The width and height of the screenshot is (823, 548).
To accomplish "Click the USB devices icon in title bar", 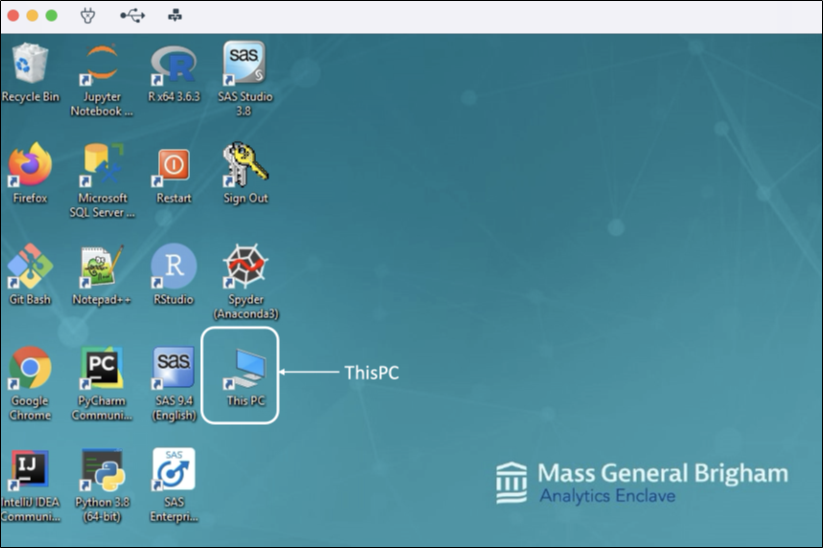I will pyautogui.click(x=132, y=16).
